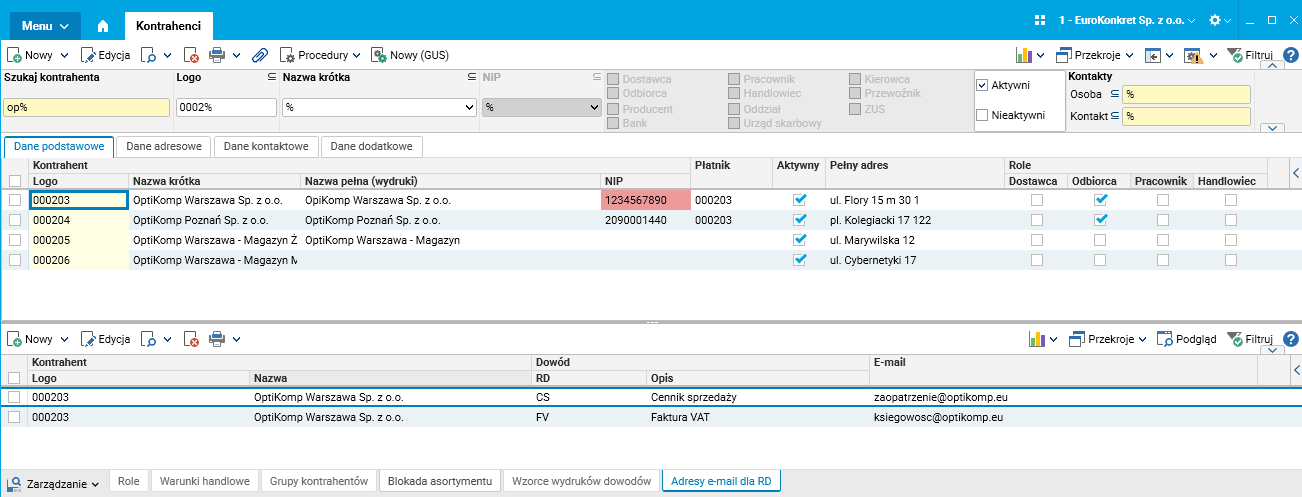Tick row checkbox for logo 000204
This screenshot has width=1302, height=497.
(15, 220)
